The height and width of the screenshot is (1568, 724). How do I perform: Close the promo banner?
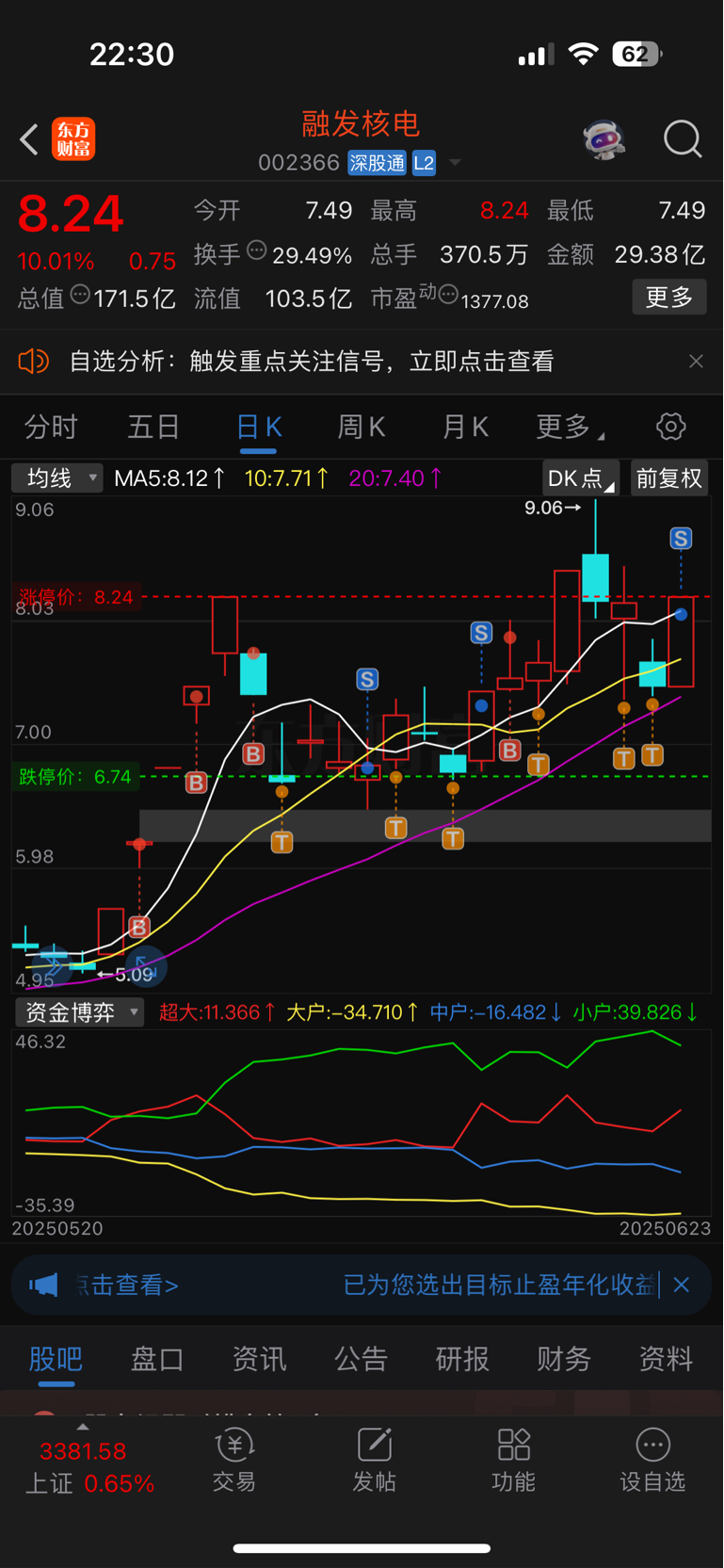click(682, 1285)
